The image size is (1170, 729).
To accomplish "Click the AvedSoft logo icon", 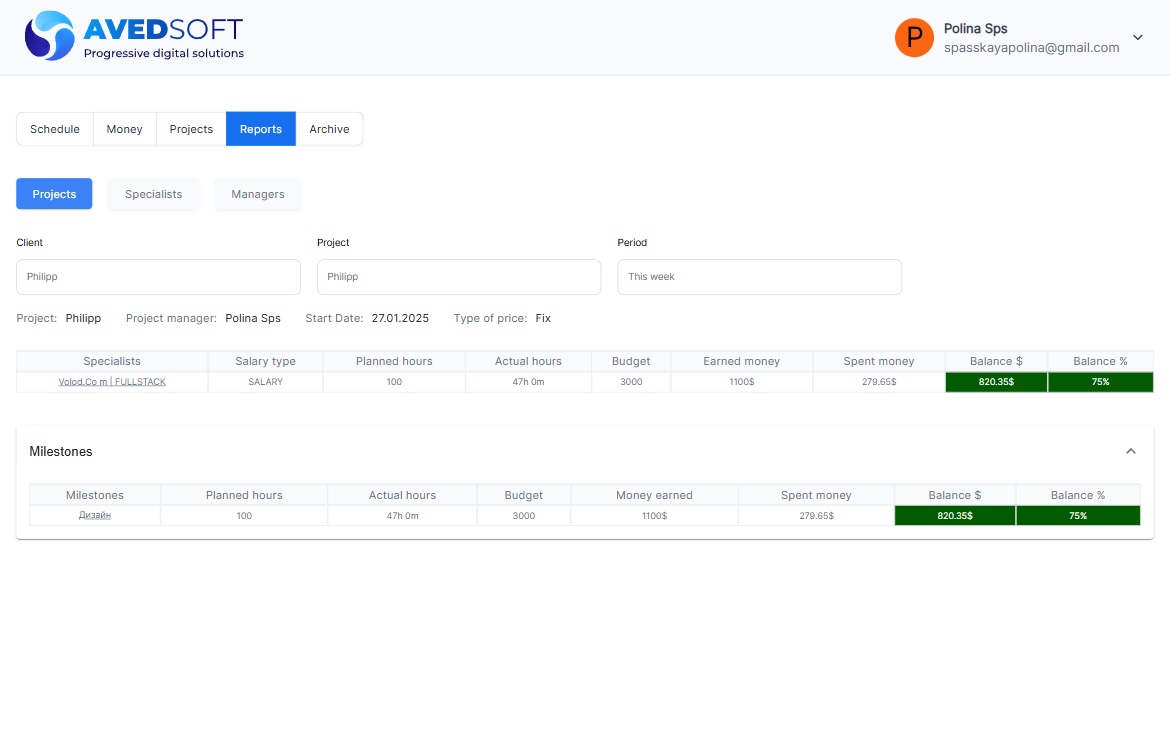I will [50, 37].
